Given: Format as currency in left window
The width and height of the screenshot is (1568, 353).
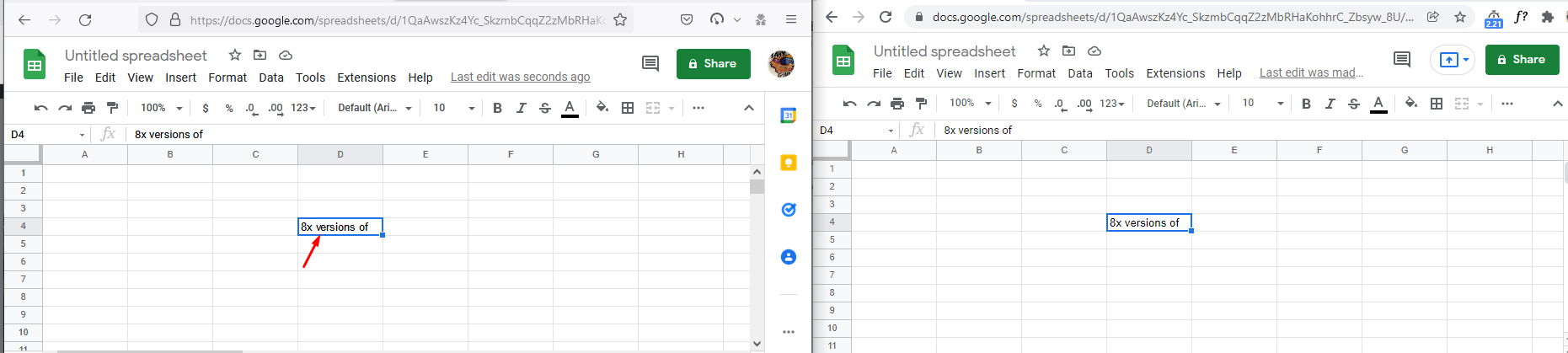Looking at the screenshot, I should point(206,108).
